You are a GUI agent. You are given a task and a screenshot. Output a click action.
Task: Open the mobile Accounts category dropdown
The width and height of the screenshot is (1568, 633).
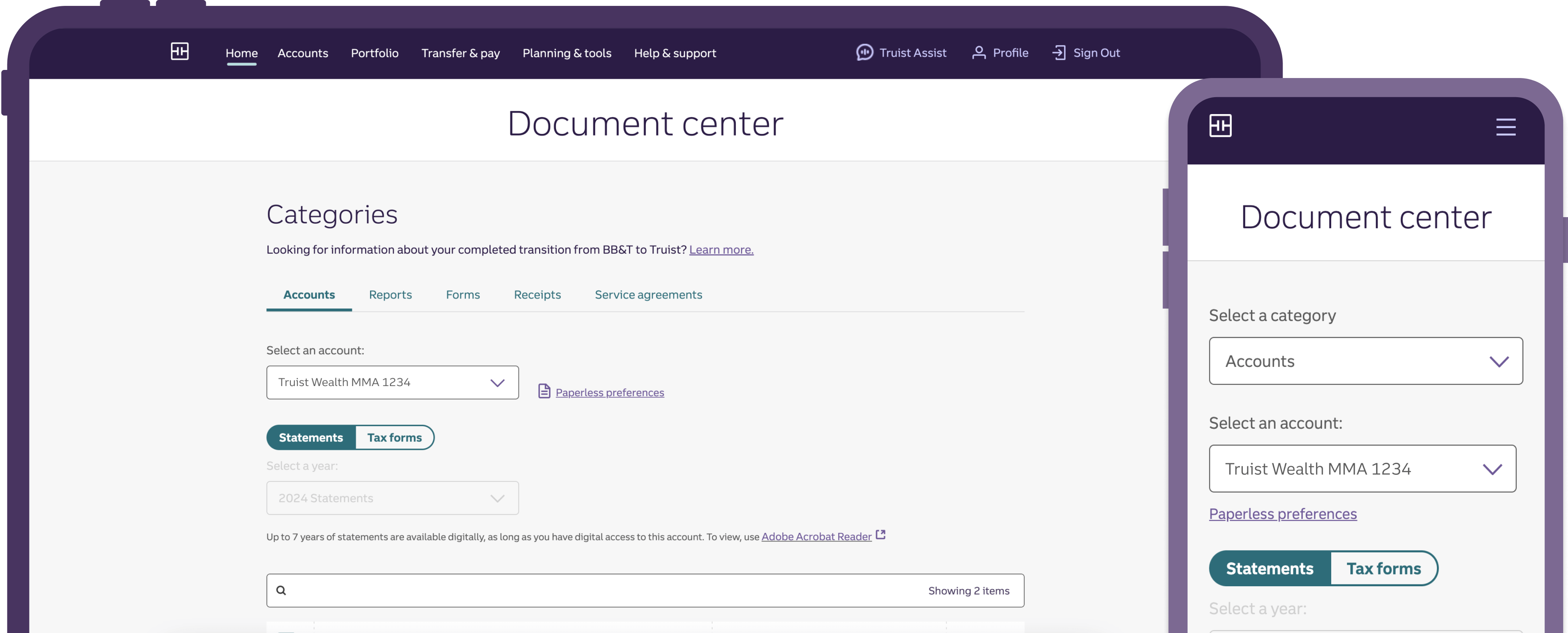click(x=1365, y=361)
